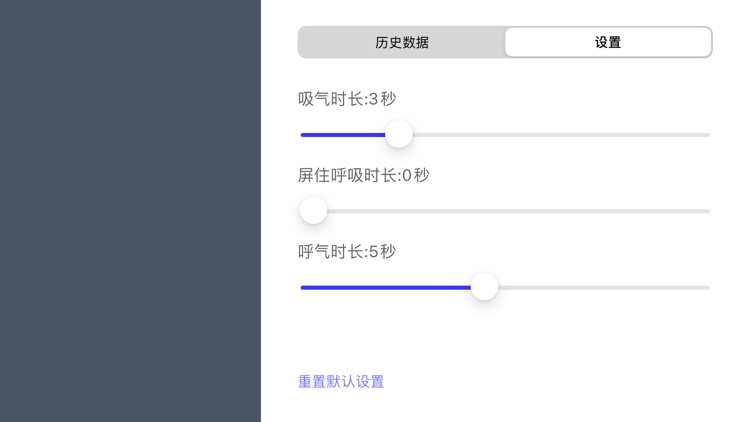The height and width of the screenshot is (422, 750).
Task: Click the 重置默认设置 link
Action: coord(341,381)
